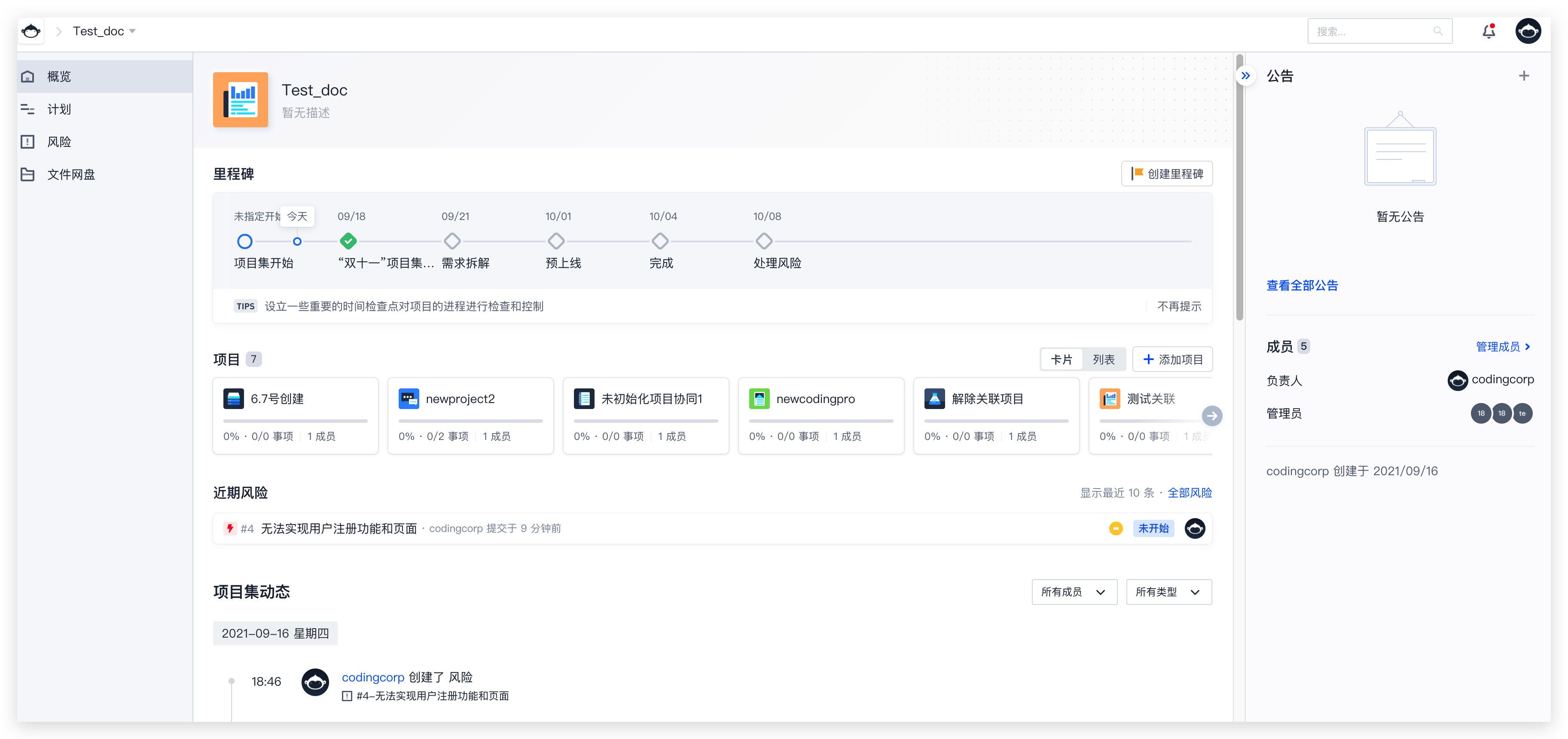Click the 未开始 status tag

[x=1153, y=528]
